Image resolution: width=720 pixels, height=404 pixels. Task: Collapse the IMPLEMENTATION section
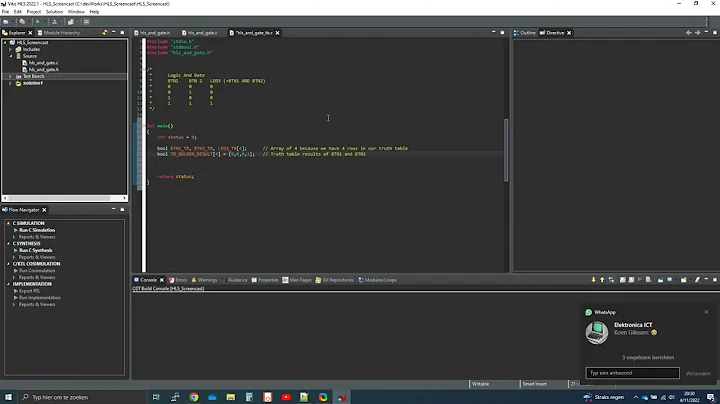pyautogui.click(x=8, y=284)
